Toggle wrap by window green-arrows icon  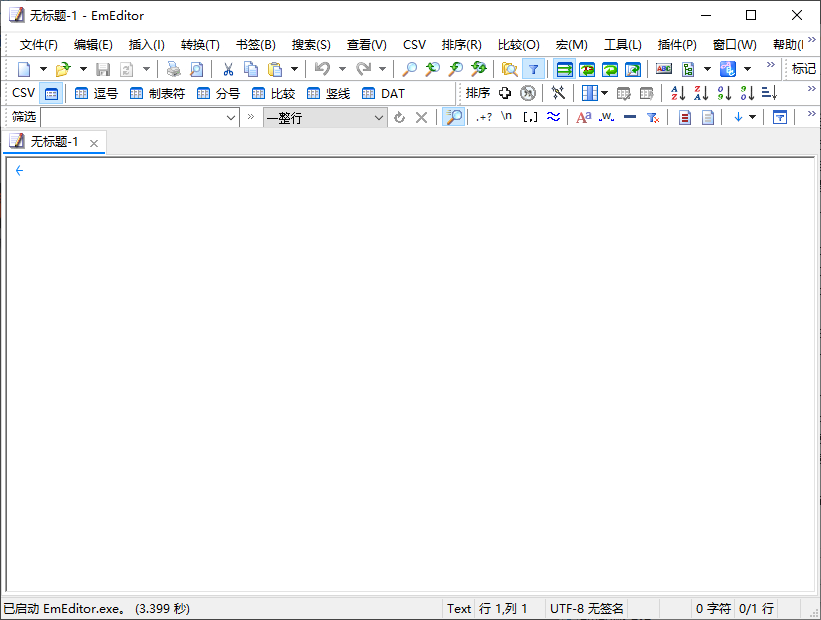564,69
